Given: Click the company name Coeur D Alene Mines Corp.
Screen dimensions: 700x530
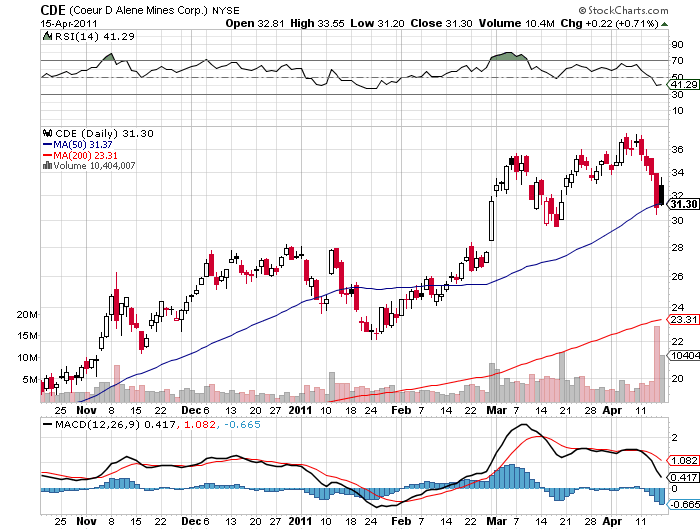Looking at the screenshot, I should coord(138,10).
